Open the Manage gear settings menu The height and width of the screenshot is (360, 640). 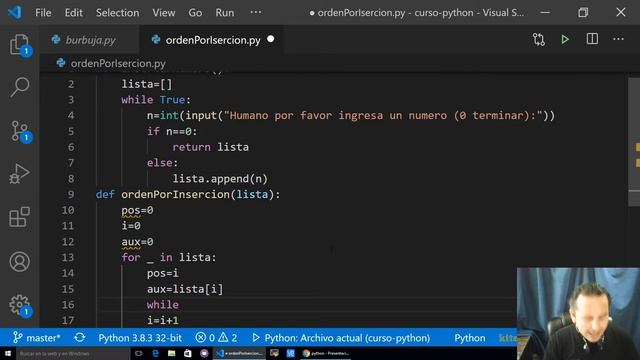click(x=19, y=305)
